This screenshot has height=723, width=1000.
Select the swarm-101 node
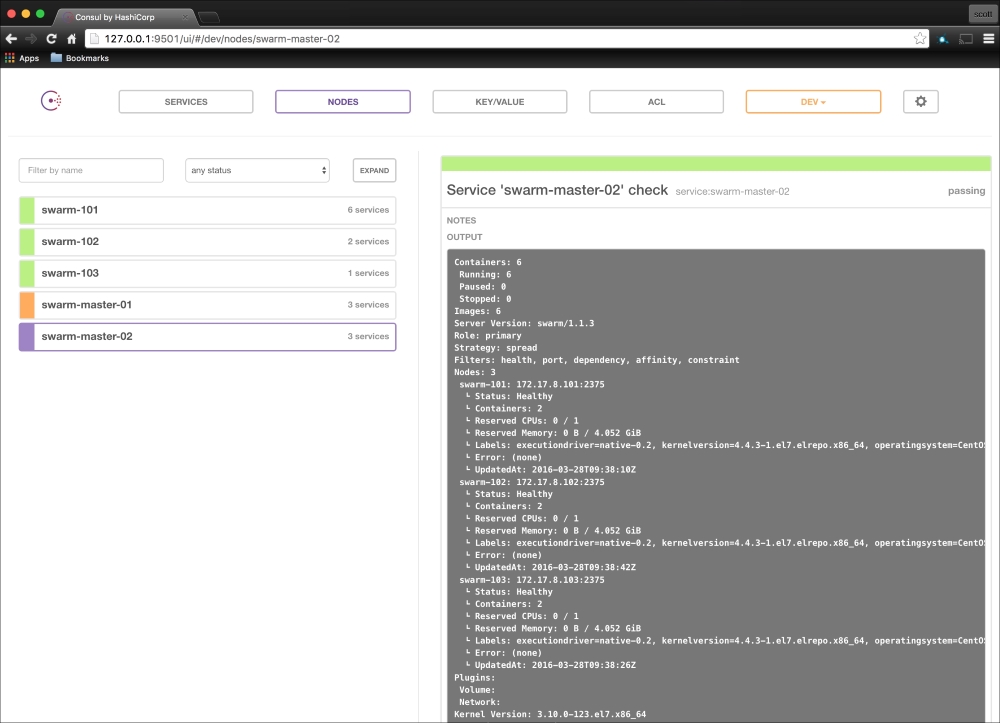[x=207, y=210]
